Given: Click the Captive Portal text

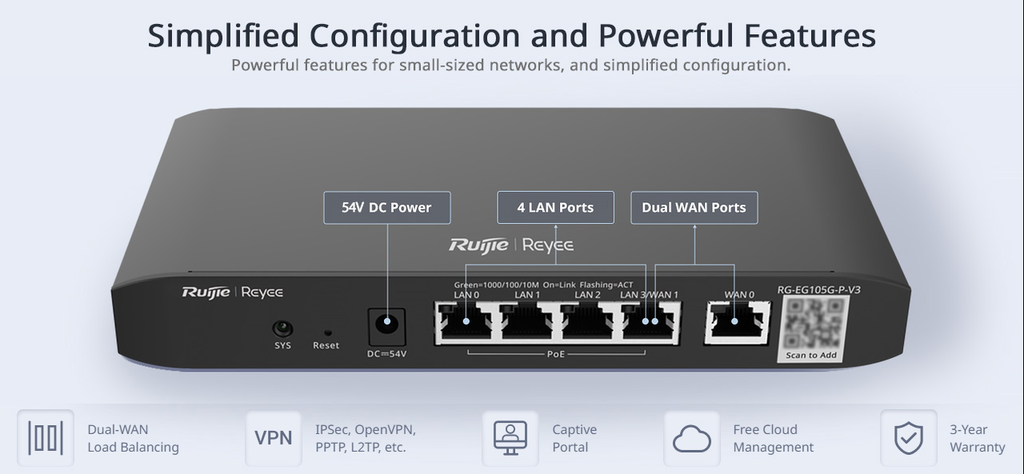Looking at the screenshot, I should click(575, 438).
